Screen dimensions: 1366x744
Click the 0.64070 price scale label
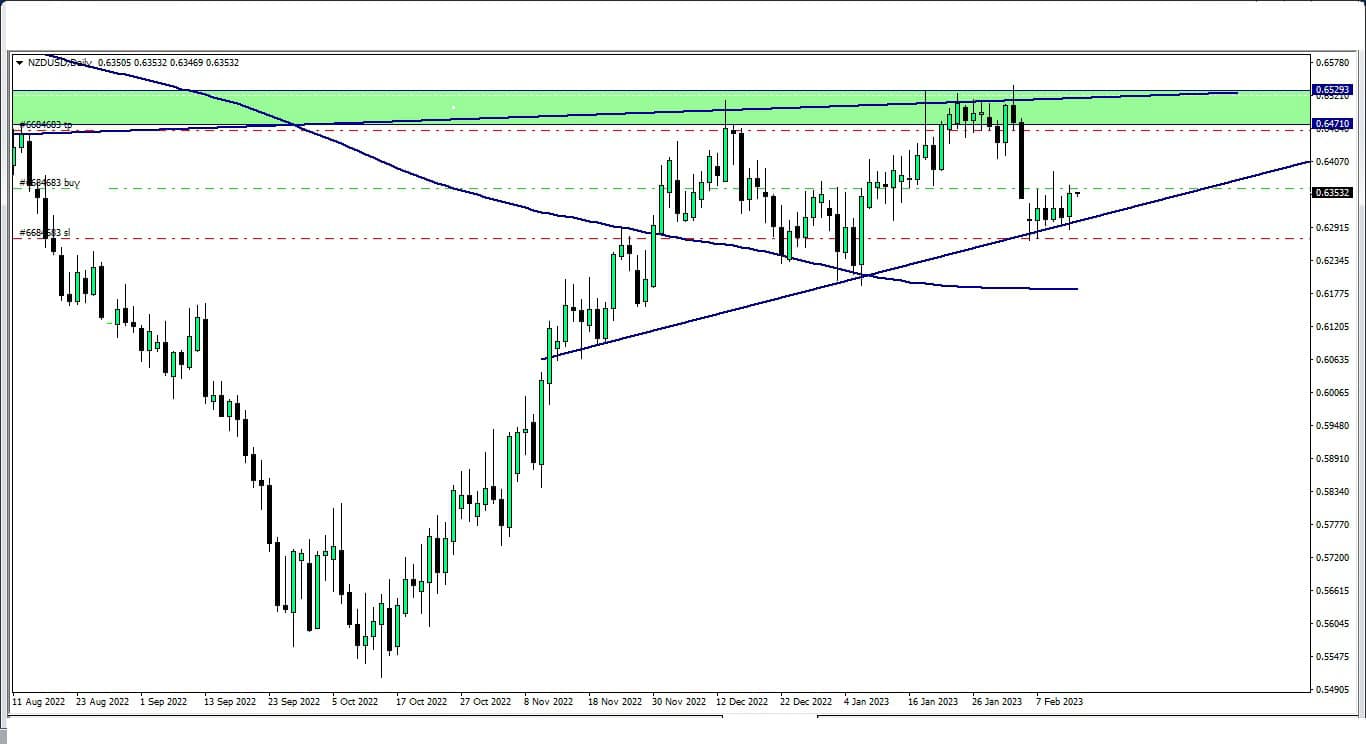(1332, 161)
